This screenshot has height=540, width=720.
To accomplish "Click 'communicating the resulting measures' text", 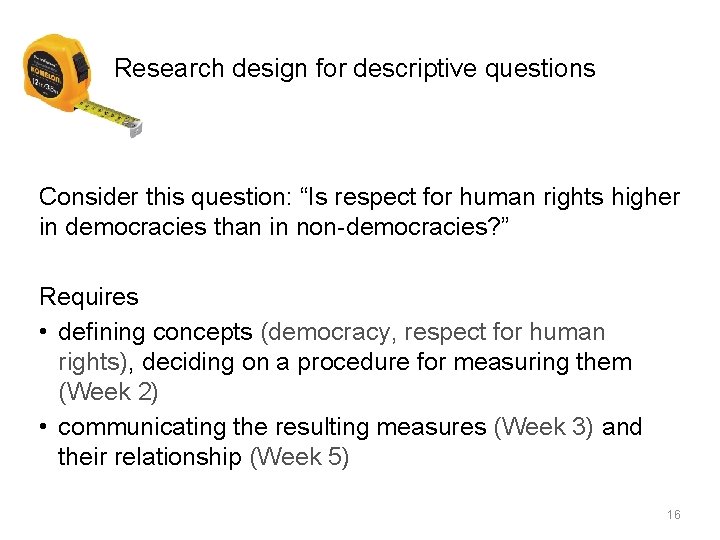I will [272, 427].
